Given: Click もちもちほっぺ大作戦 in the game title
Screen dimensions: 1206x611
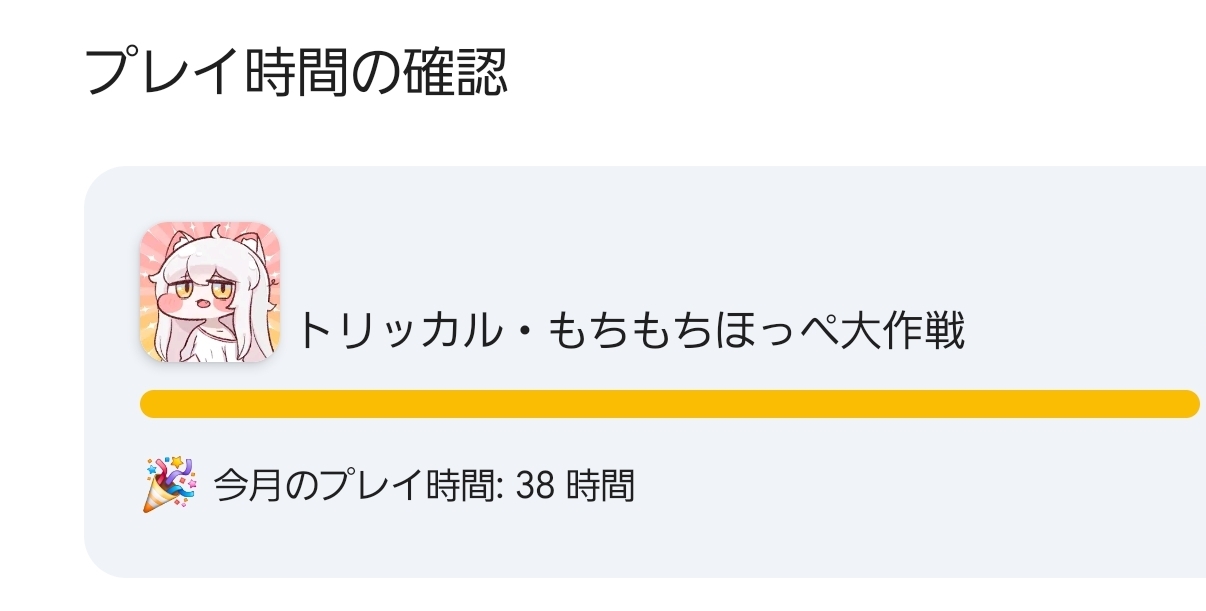Looking at the screenshot, I should [756, 331].
